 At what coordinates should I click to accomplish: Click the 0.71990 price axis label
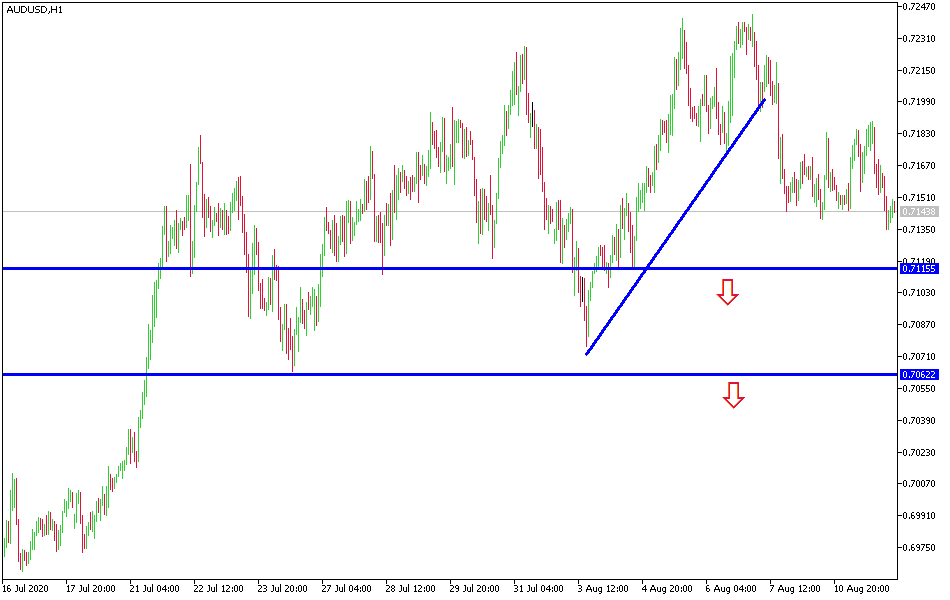point(918,101)
